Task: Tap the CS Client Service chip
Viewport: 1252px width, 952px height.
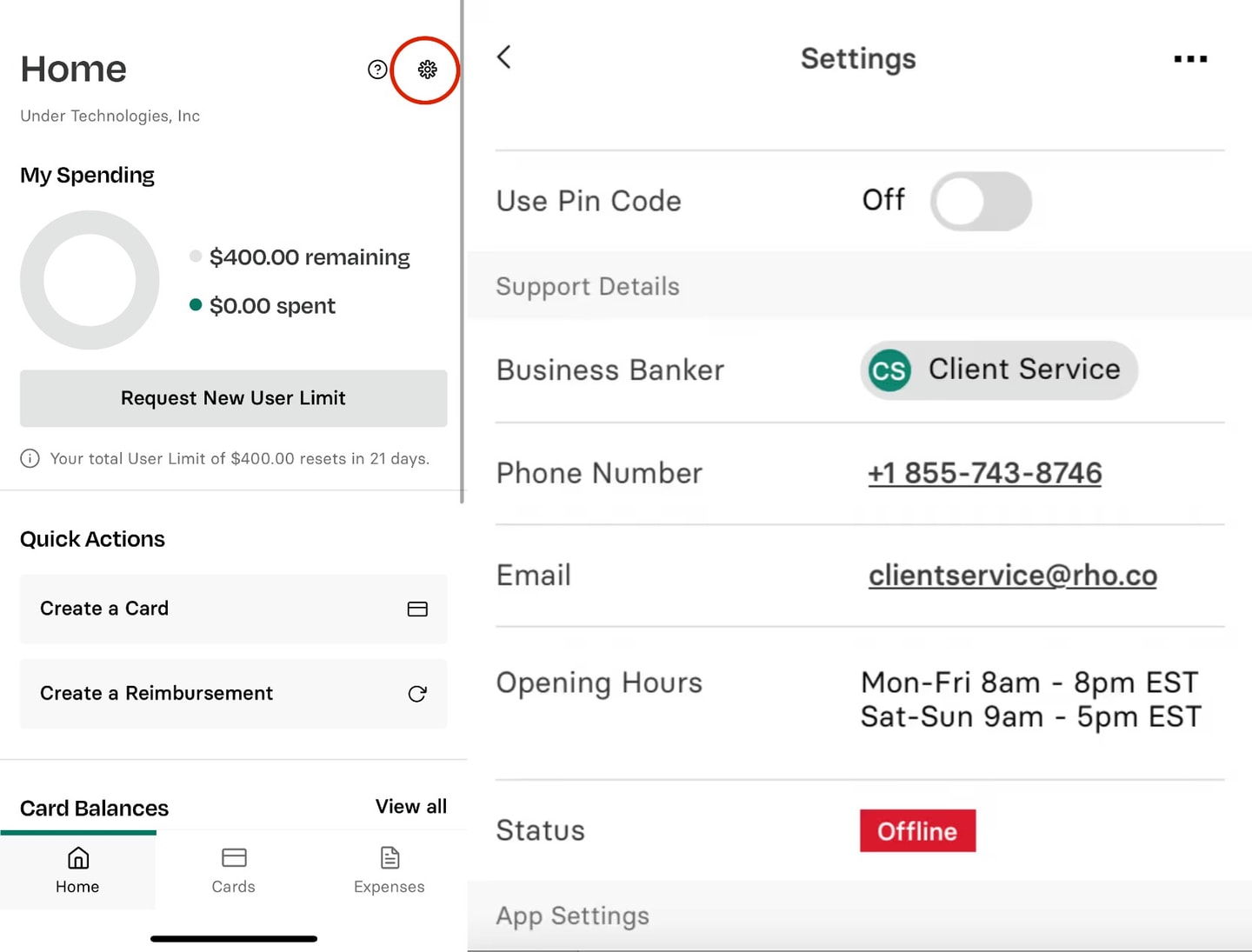Action: pyautogui.click(x=998, y=369)
